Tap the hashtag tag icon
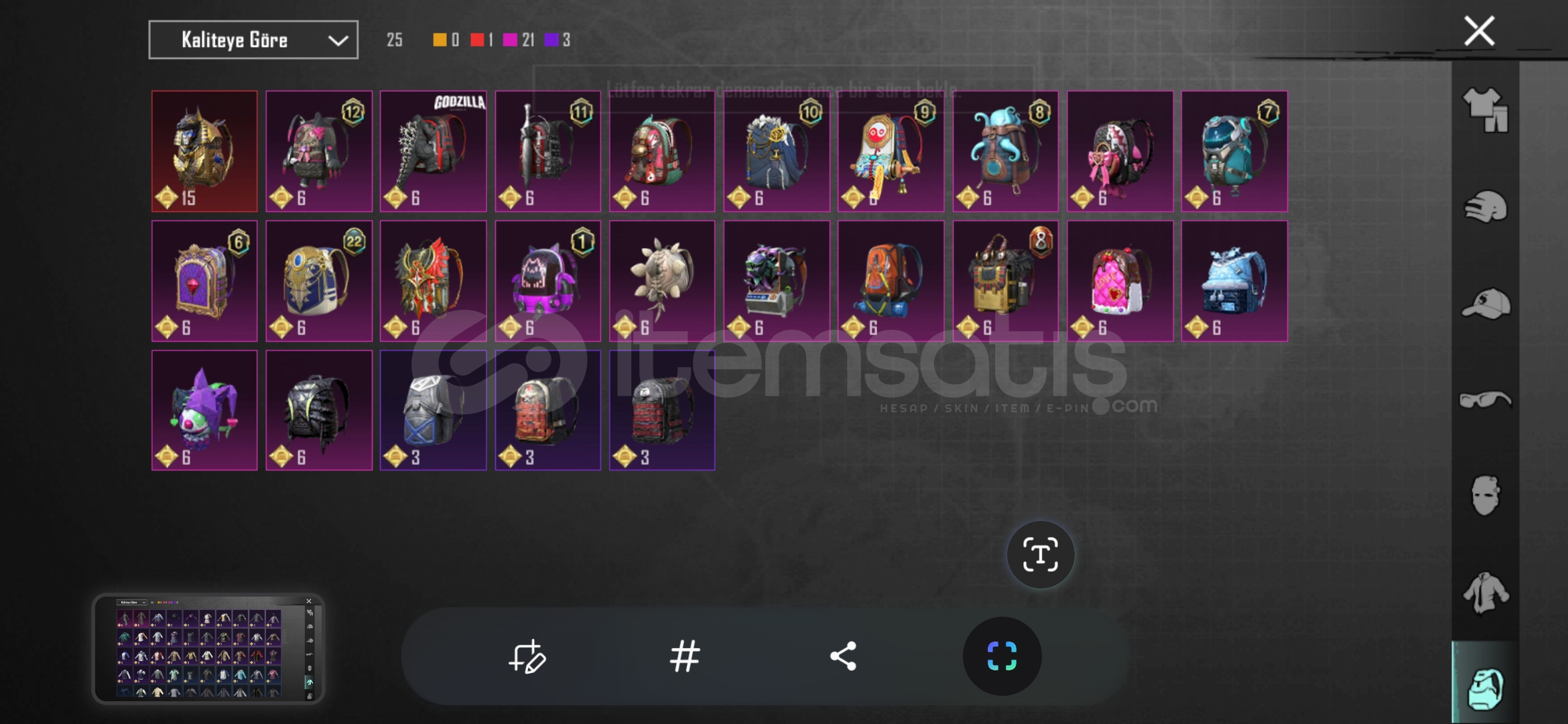This screenshot has height=724, width=1568. coord(685,656)
